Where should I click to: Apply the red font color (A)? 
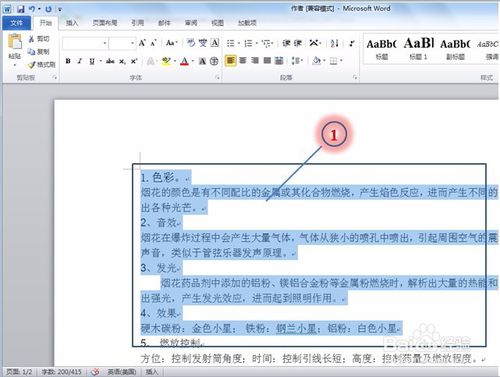(x=184, y=61)
